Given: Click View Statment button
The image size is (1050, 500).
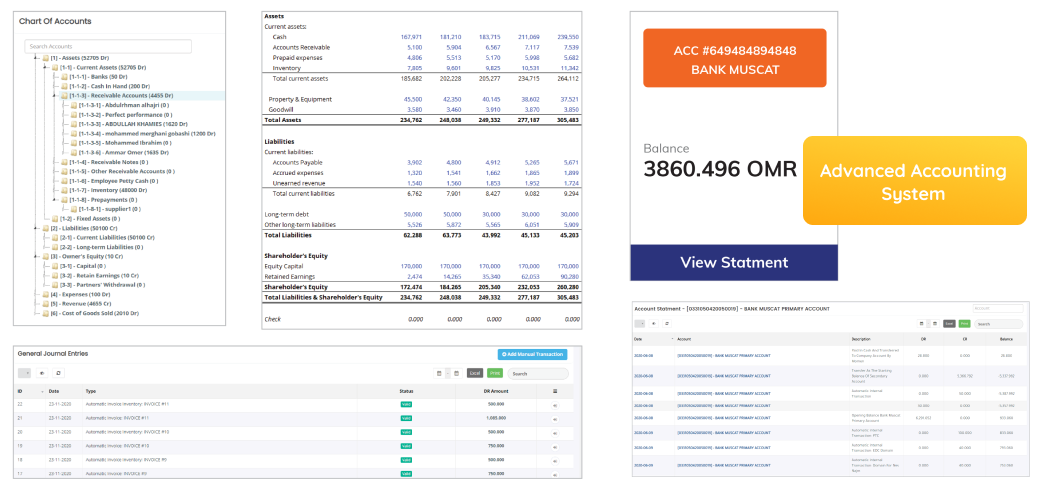Looking at the screenshot, I should click(734, 262).
